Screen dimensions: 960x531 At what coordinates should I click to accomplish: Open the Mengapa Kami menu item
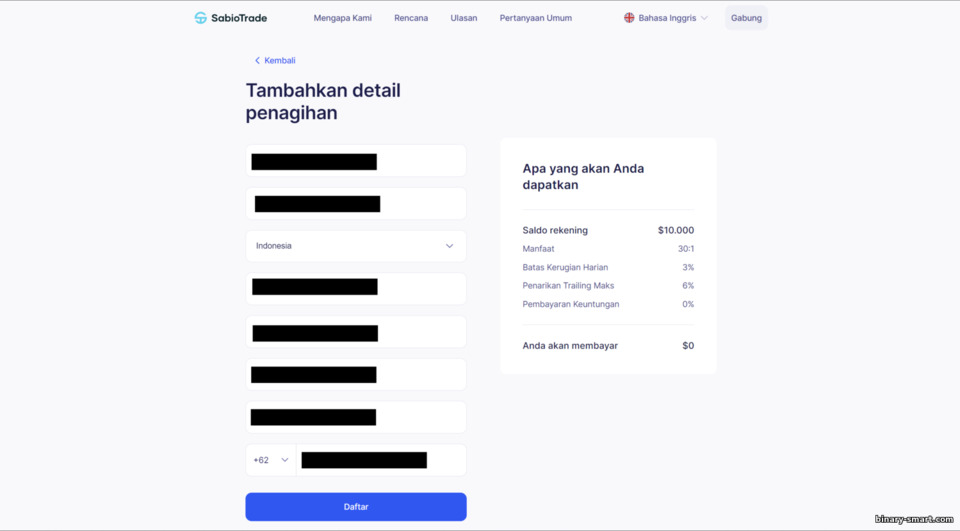[x=342, y=18]
